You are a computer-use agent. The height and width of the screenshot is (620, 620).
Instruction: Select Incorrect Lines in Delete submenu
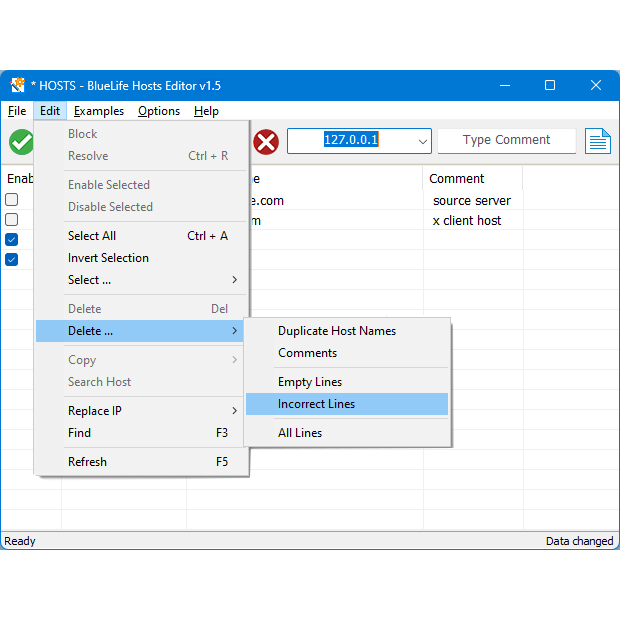tap(347, 404)
